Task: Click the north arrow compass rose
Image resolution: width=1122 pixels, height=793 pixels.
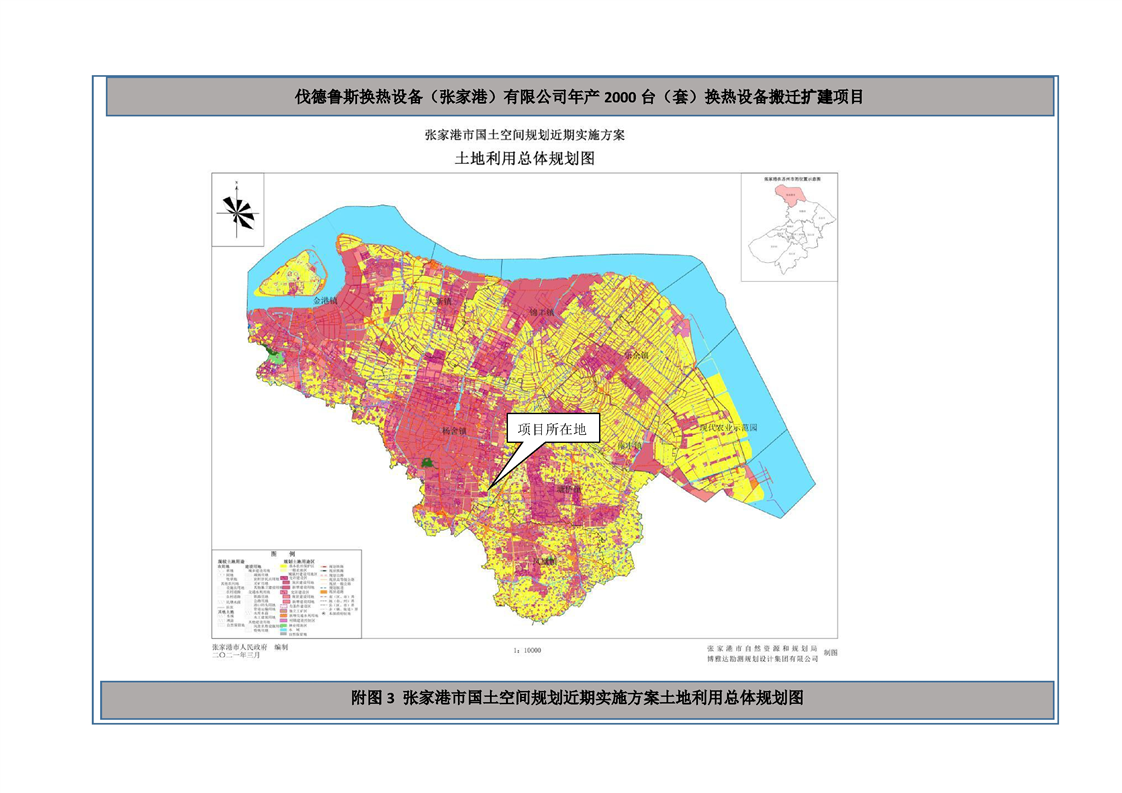Action: tap(238, 210)
